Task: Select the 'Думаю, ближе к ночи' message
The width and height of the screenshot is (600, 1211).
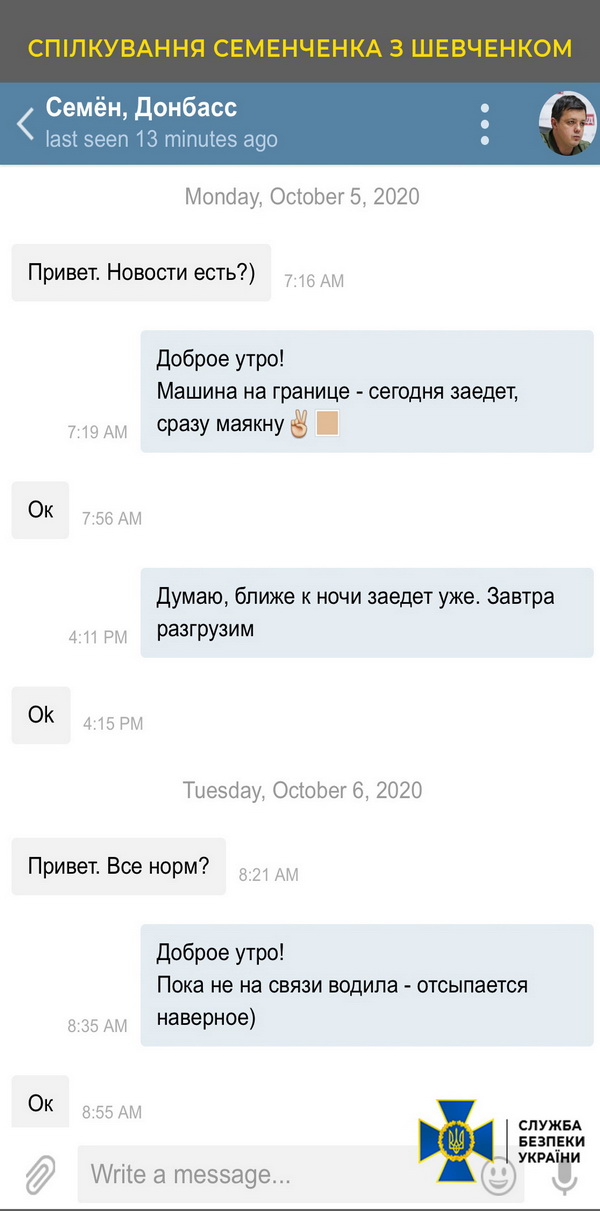Action: pos(366,613)
